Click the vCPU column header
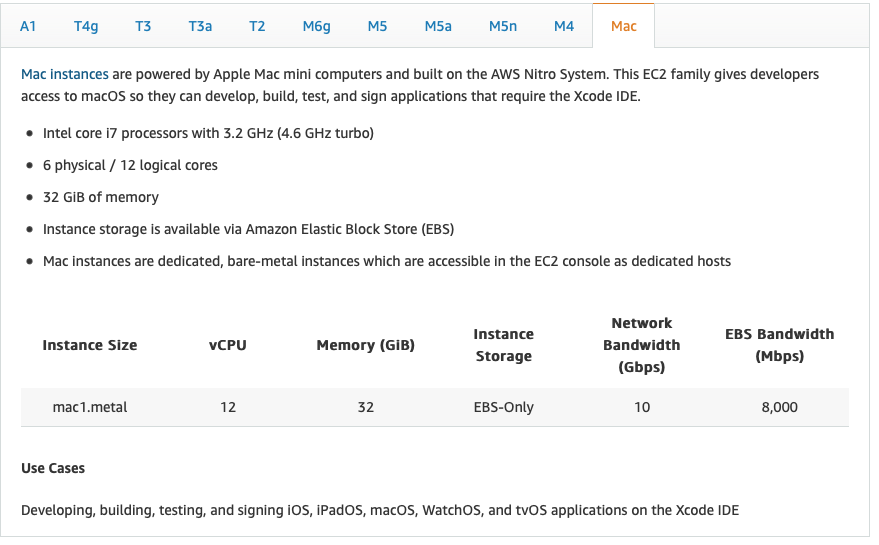Image resolution: width=879 pixels, height=545 pixels. 228,345
